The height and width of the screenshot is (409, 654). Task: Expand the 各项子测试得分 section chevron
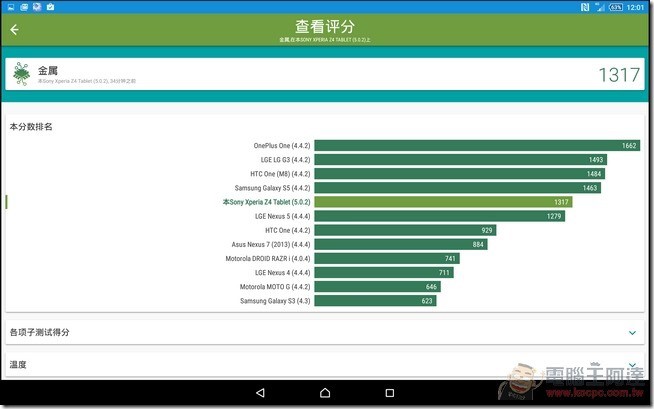(632, 333)
